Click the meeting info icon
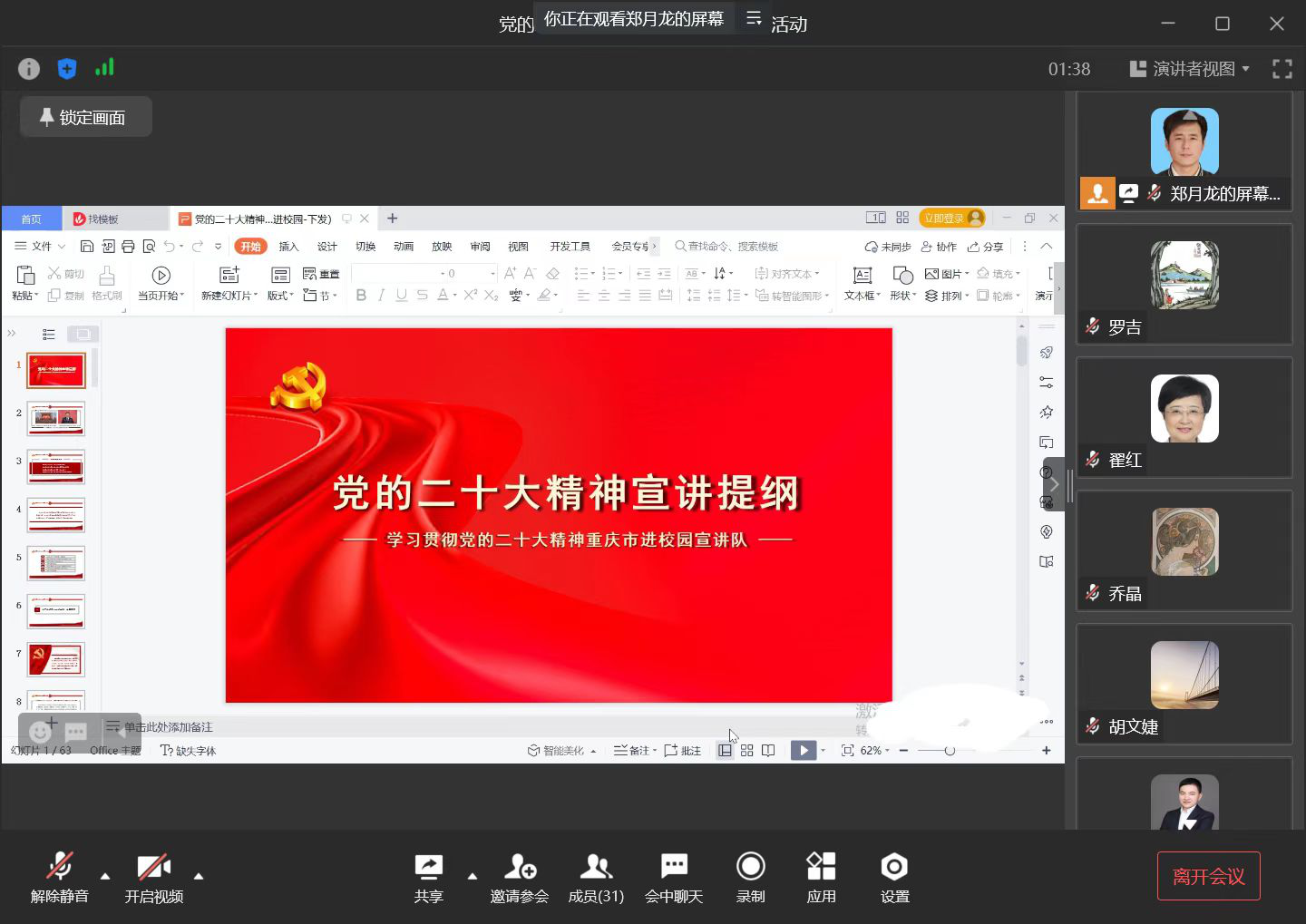 29,69
